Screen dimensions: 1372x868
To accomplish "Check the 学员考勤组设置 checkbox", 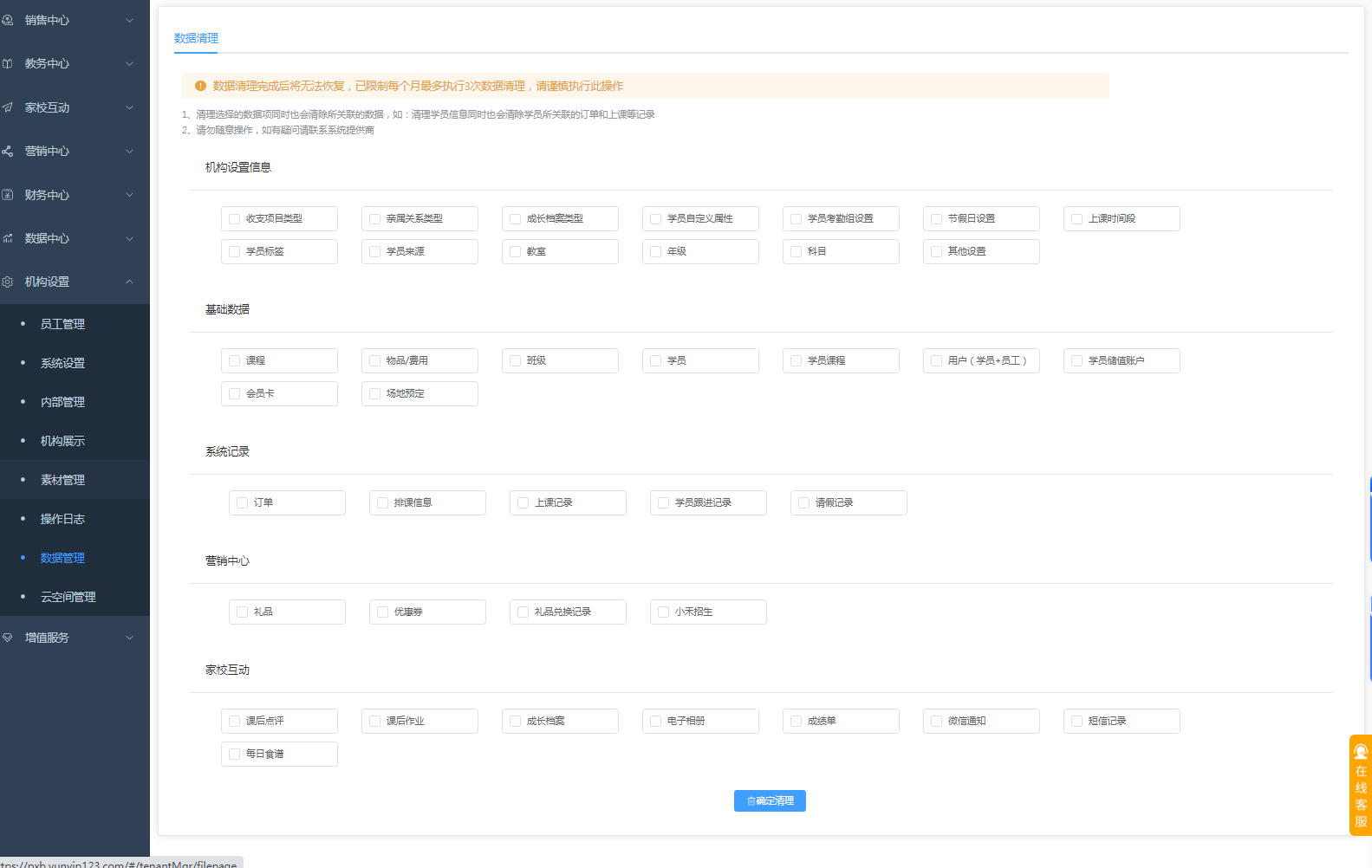I will click(796, 219).
